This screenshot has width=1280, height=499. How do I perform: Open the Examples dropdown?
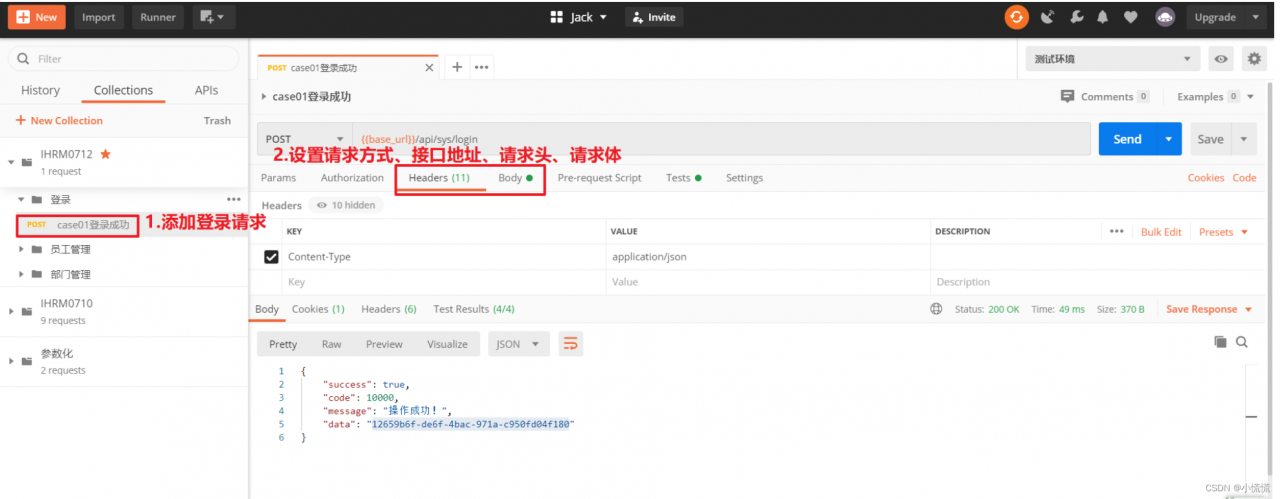(x=1215, y=97)
